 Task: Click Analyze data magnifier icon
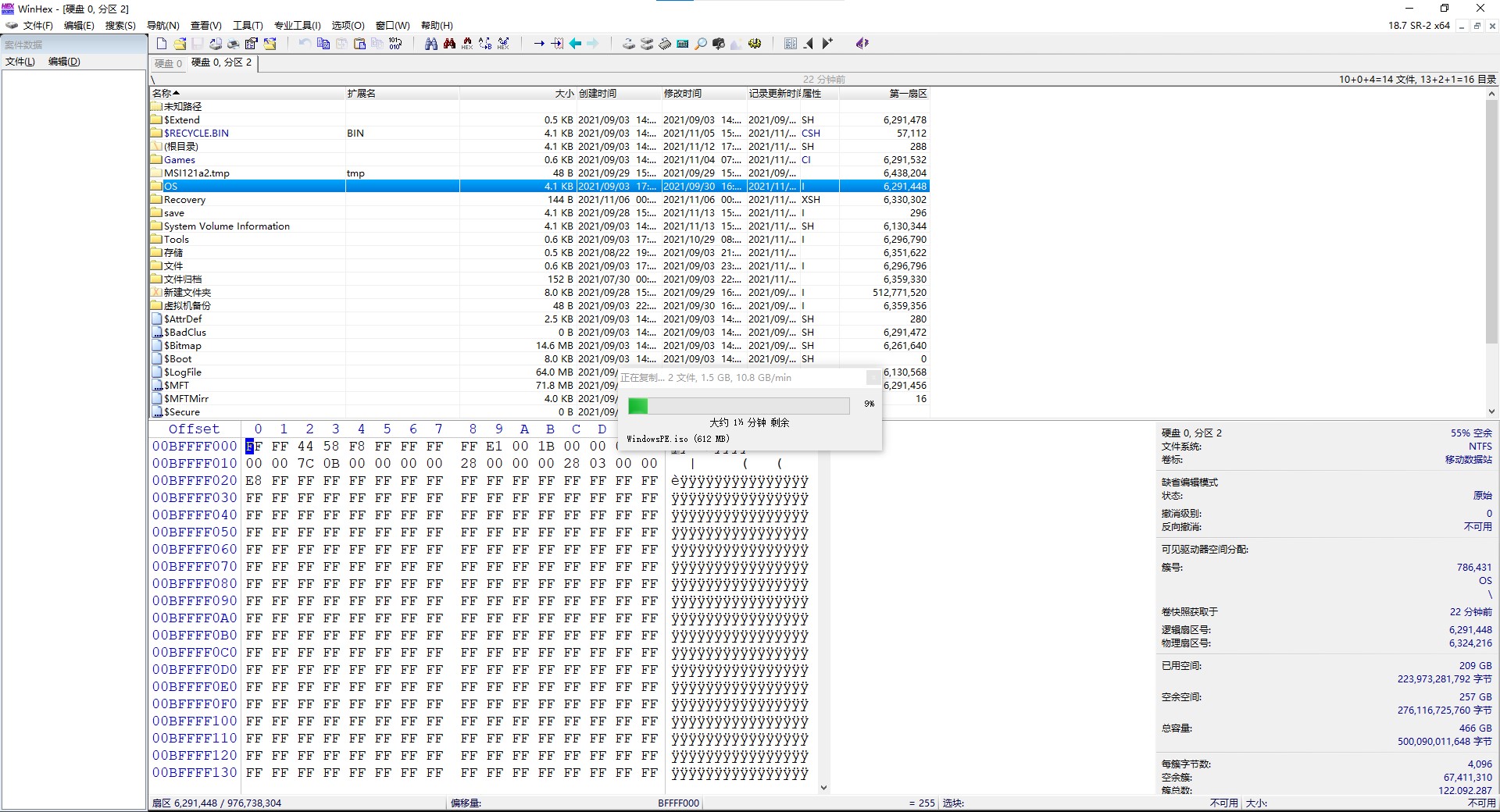(x=701, y=44)
